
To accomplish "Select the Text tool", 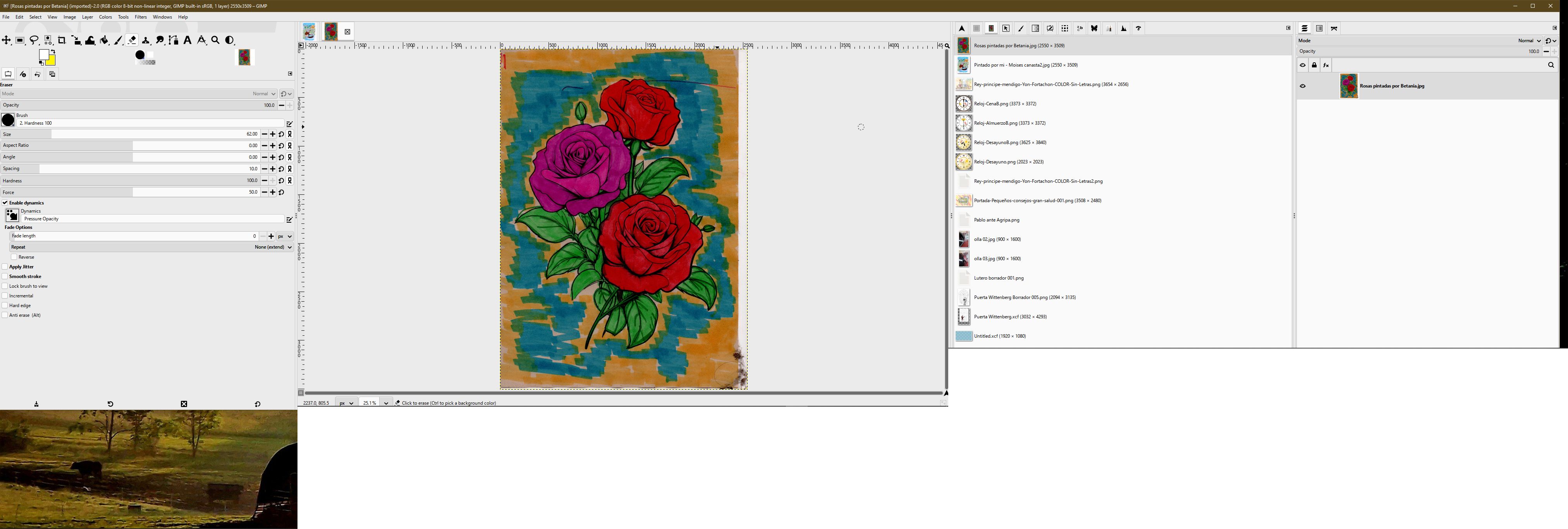I will click(x=187, y=40).
